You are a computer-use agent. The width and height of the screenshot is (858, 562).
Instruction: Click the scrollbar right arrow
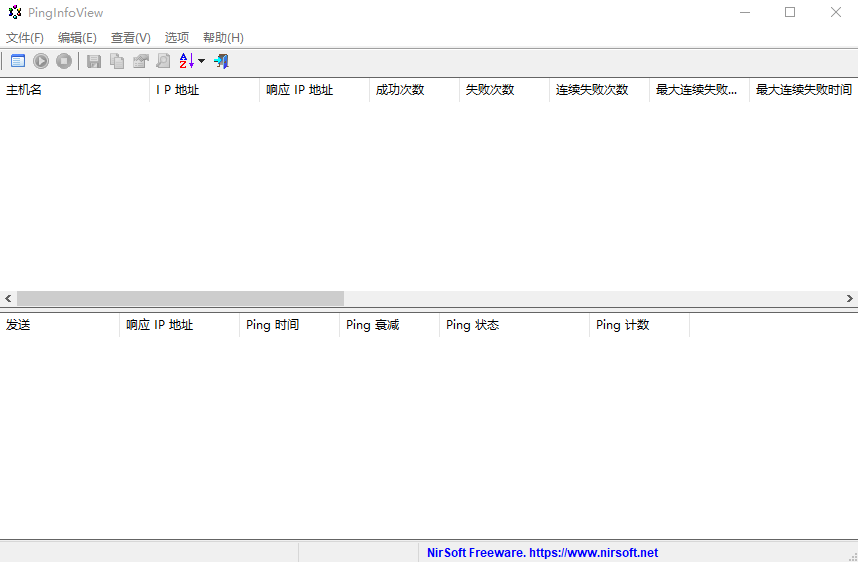850,298
